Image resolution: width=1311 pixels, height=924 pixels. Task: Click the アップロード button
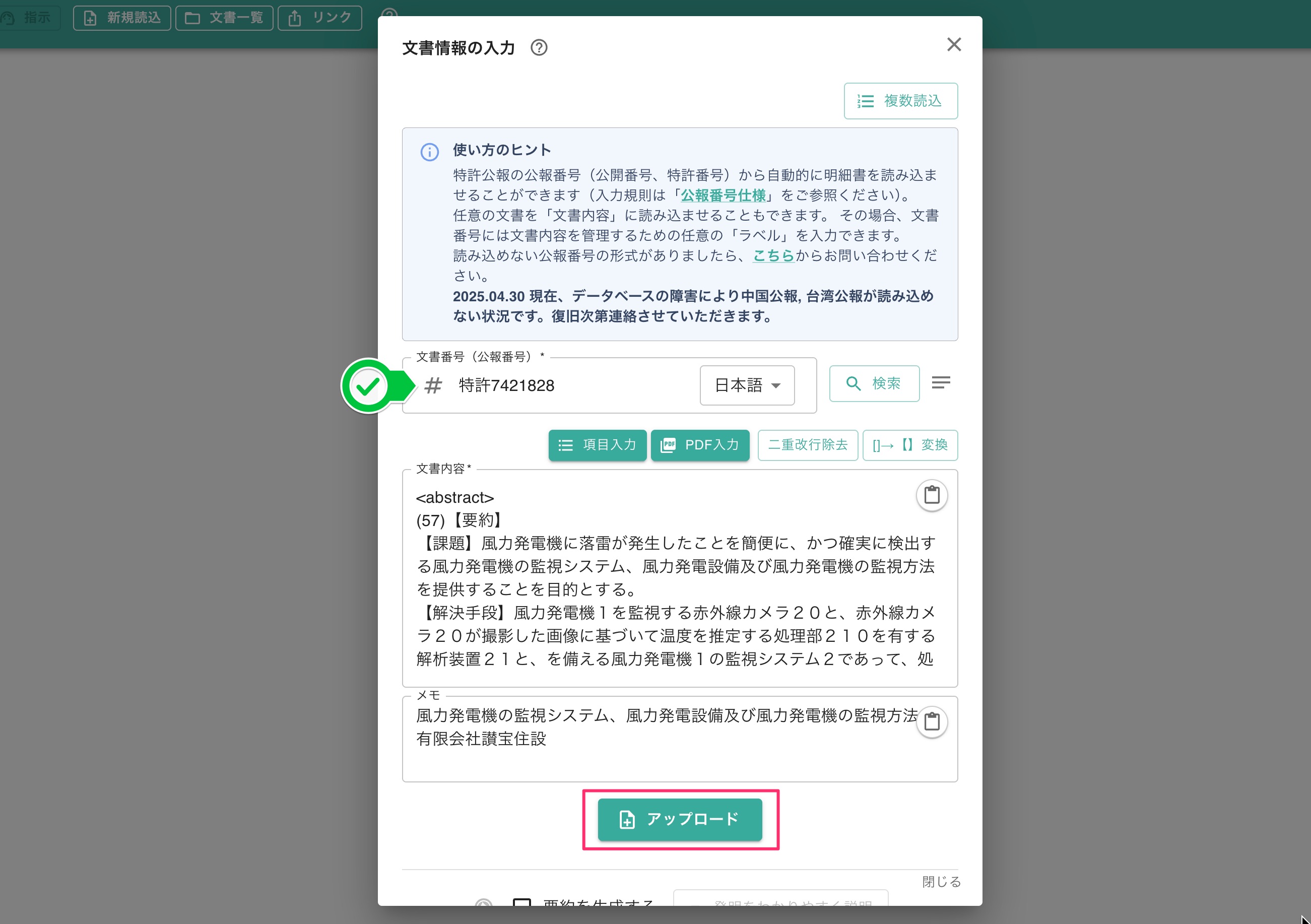680,820
